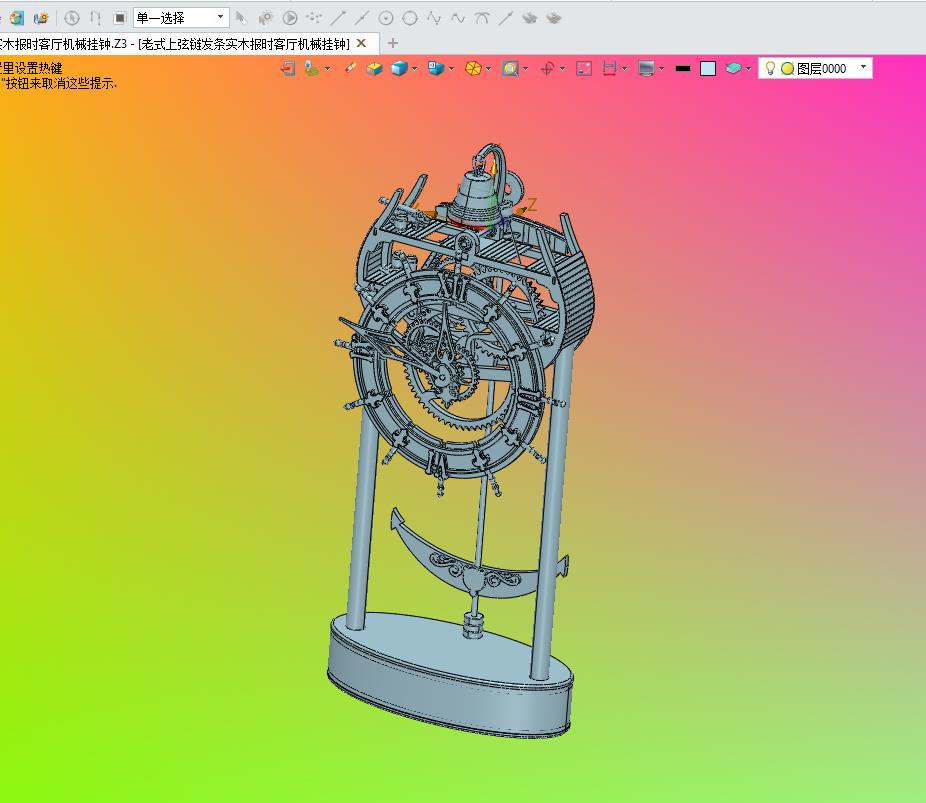Click the pointer with gear icon
The image size is (926, 803).
(x=265, y=18)
